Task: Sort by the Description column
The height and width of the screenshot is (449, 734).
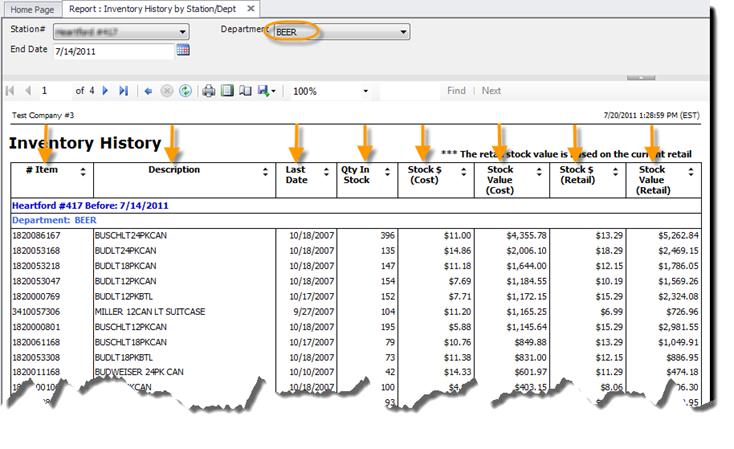Action: pos(266,172)
